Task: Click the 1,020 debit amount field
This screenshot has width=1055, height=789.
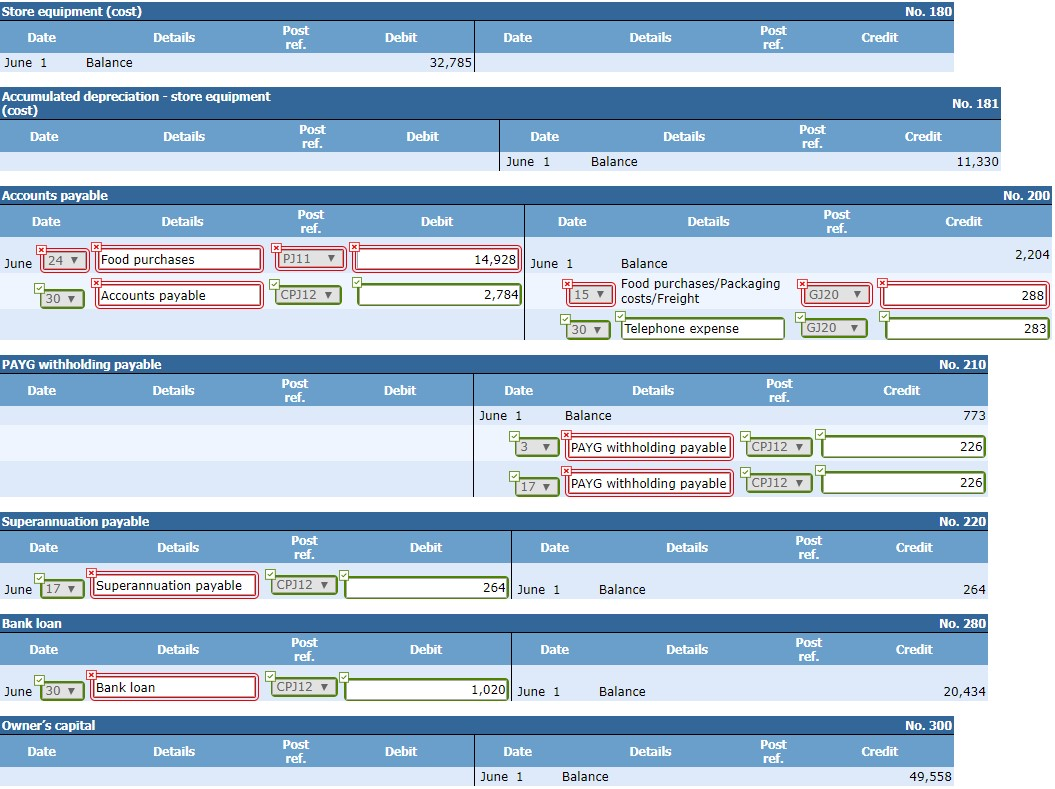Action: pyautogui.click(x=425, y=687)
